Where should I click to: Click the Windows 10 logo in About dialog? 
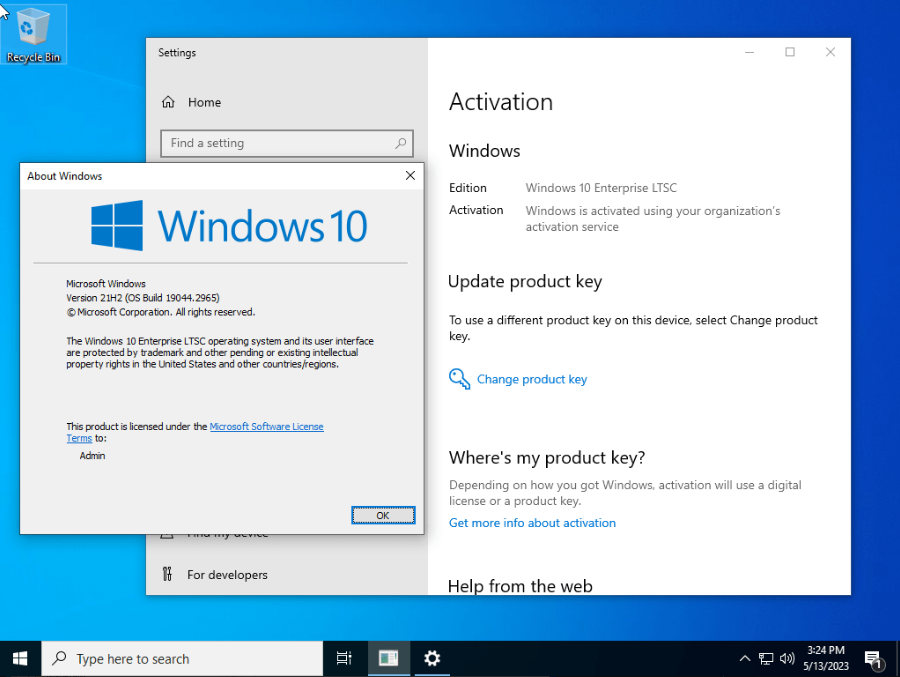229,226
